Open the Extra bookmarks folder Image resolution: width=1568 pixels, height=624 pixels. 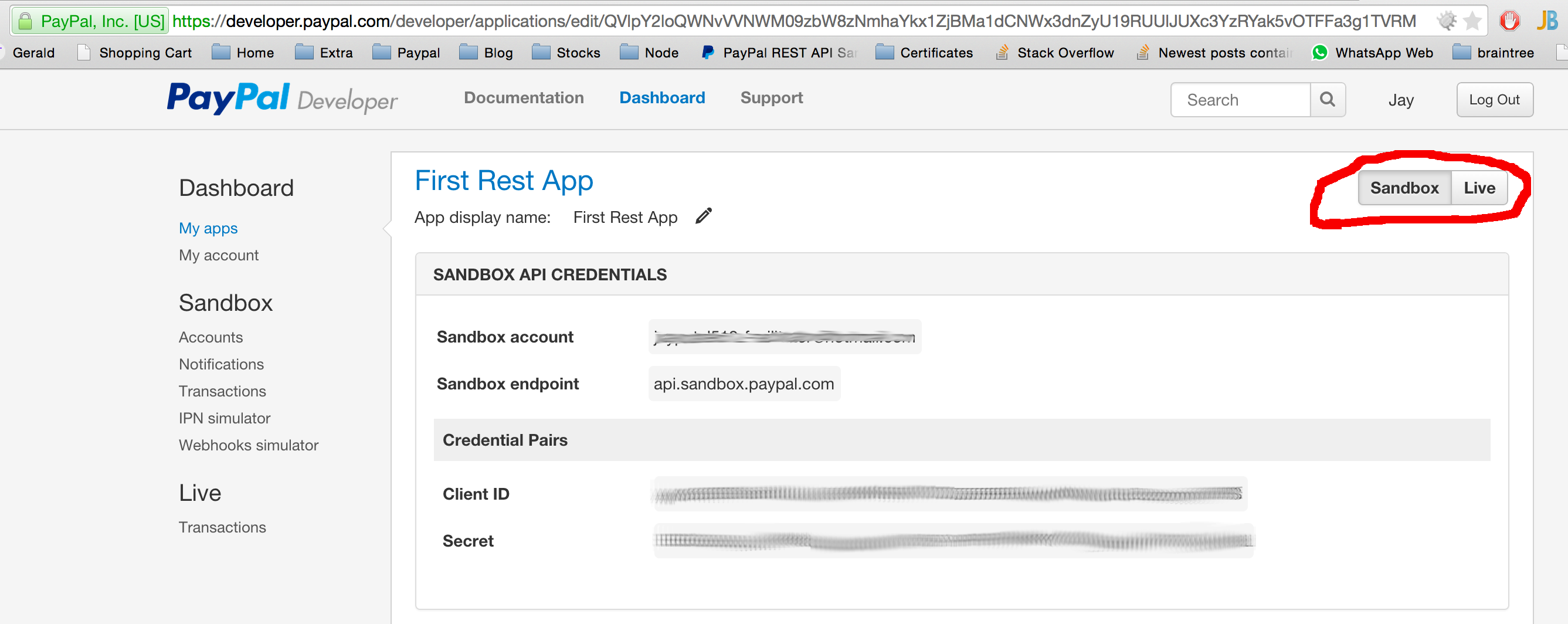point(324,53)
